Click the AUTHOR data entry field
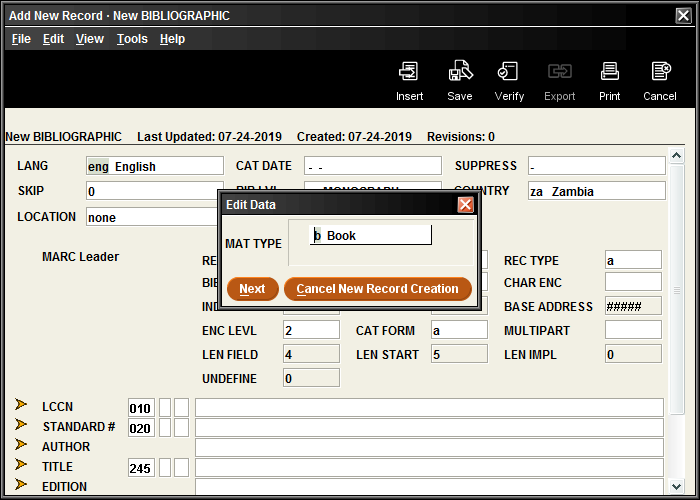Viewport: 700px width, 500px height. tap(429, 447)
